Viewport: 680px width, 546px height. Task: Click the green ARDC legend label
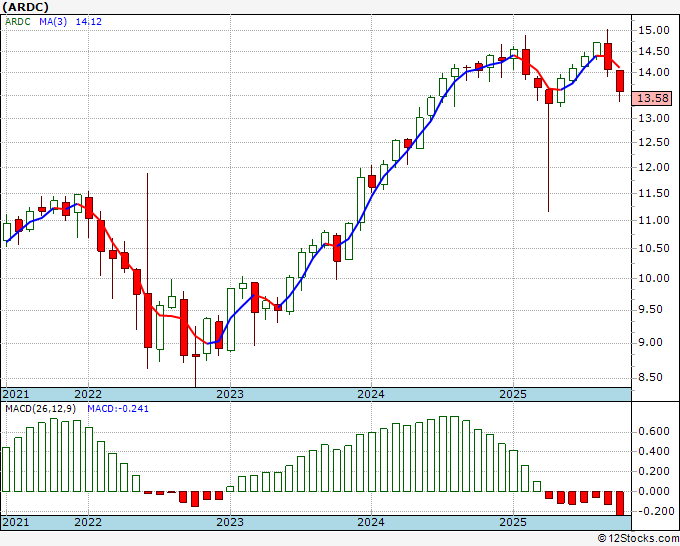click(x=18, y=22)
